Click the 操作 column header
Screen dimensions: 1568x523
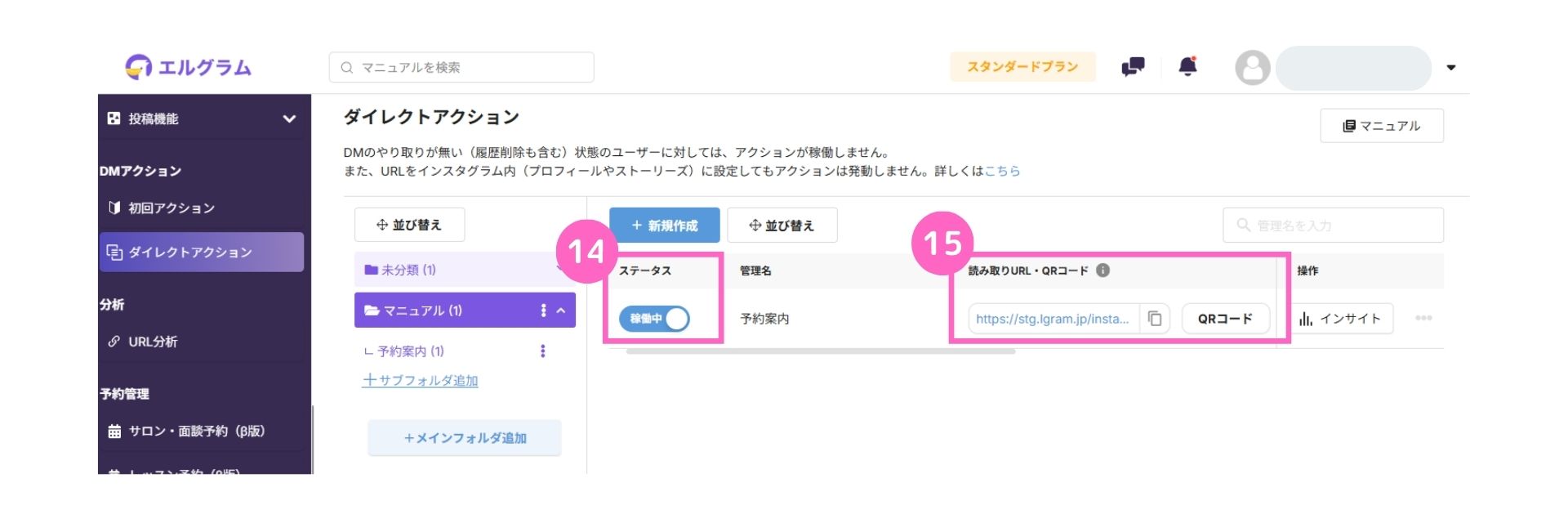[1307, 270]
